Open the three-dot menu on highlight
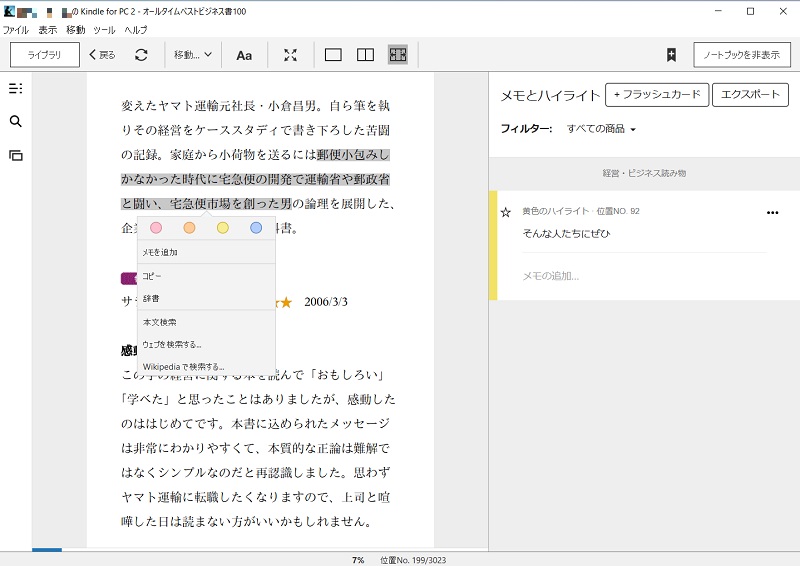The width and height of the screenshot is (800, 566). point(771,212)
